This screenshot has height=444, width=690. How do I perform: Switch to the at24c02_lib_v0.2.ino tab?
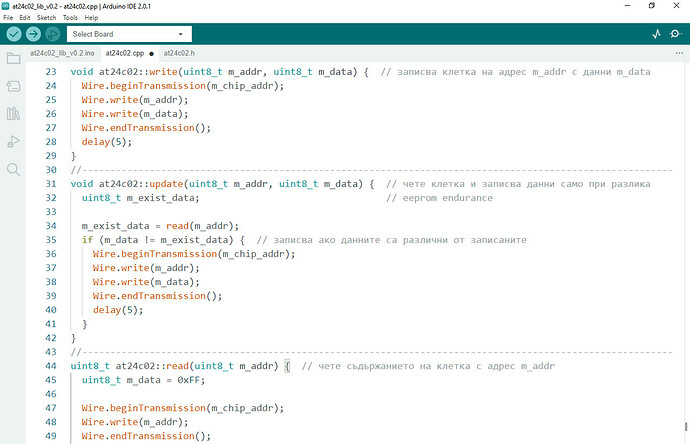[63, 53]
